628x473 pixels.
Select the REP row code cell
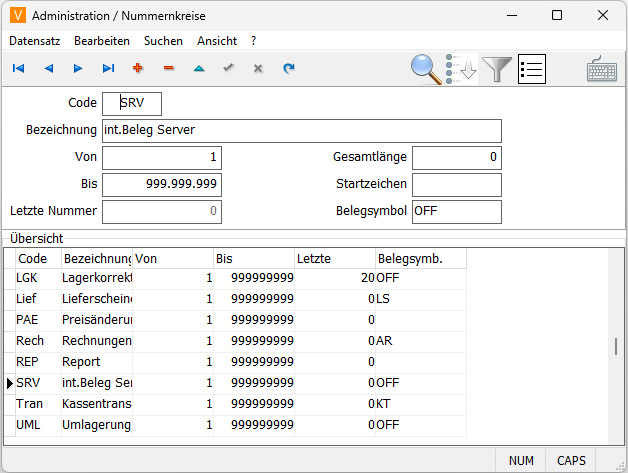[x=38, y=362]
